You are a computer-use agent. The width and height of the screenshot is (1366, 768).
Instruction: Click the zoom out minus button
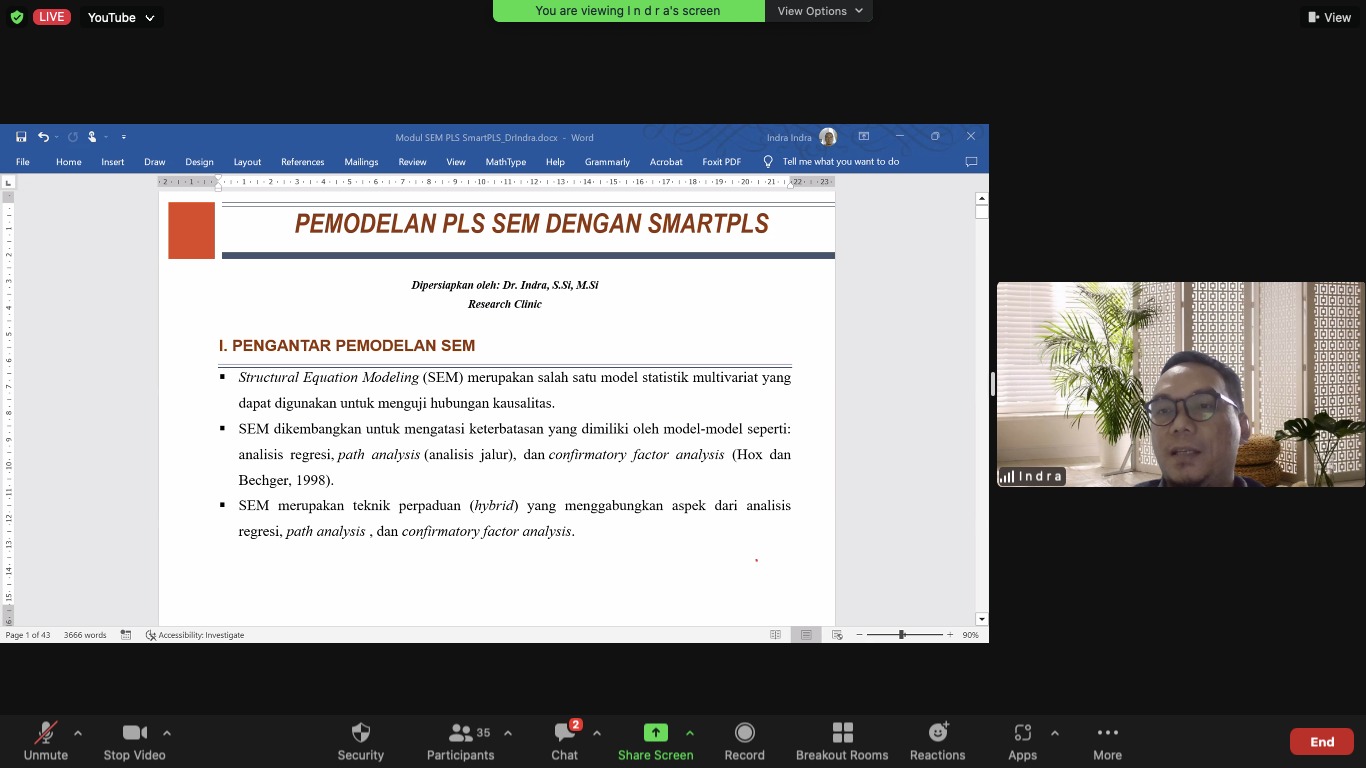click(860, 635)
